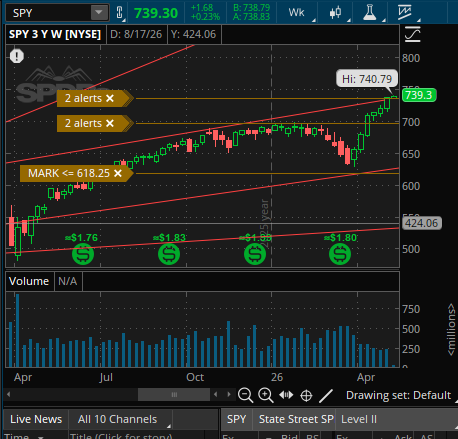Click the 739.30 last price display
458x439 pixels.
[156, 13]
